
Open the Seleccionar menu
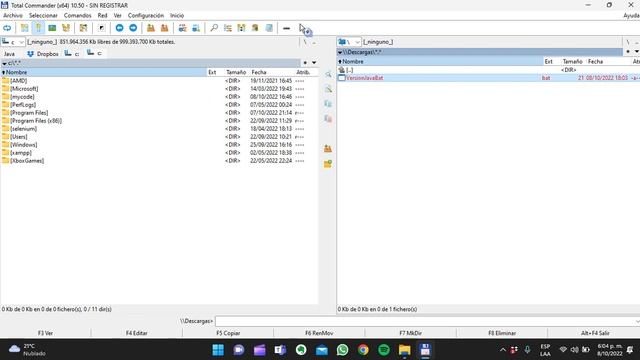43,16
